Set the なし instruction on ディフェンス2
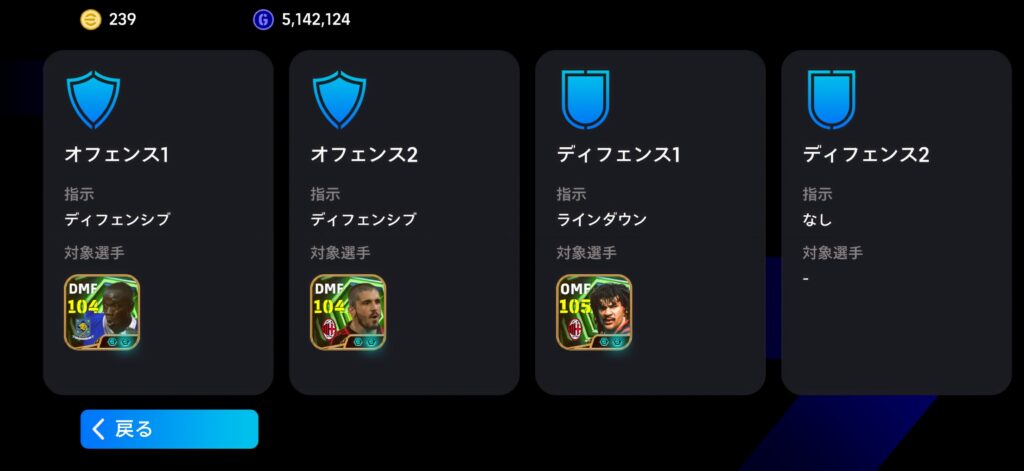The height and width of the screenshot is (471, 1024). [818, 219]
